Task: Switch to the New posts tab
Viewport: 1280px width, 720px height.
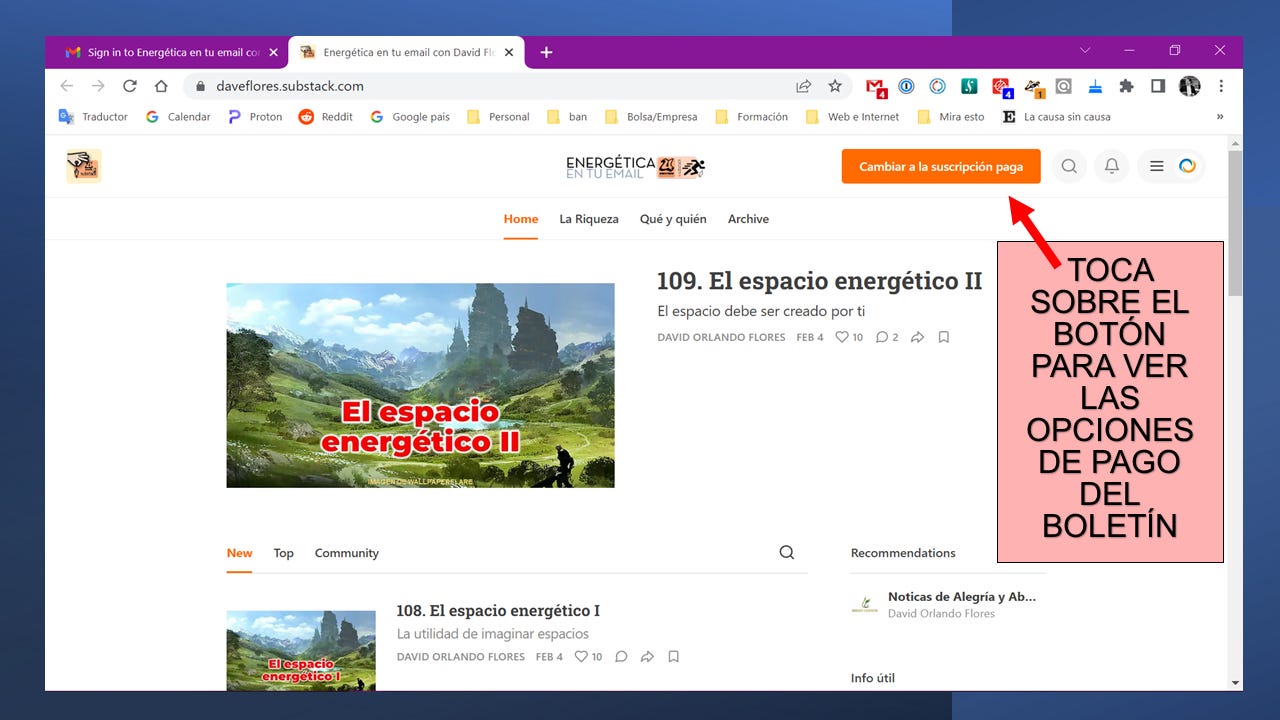Action: pyautogui.click(x=239, y=553)
